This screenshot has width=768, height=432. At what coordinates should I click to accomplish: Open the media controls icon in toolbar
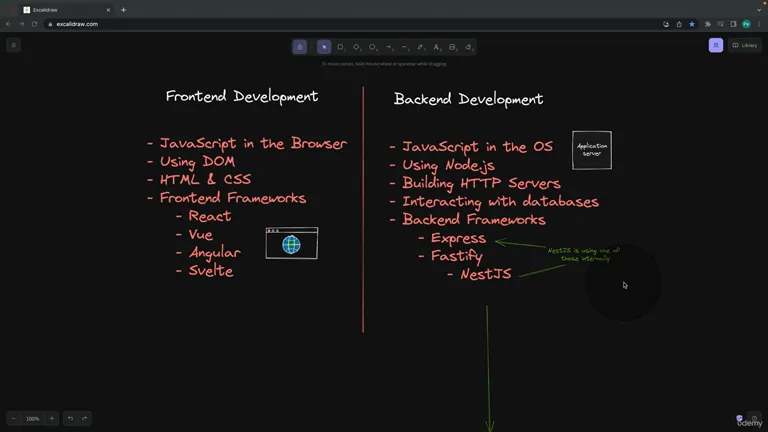[720, 24]
